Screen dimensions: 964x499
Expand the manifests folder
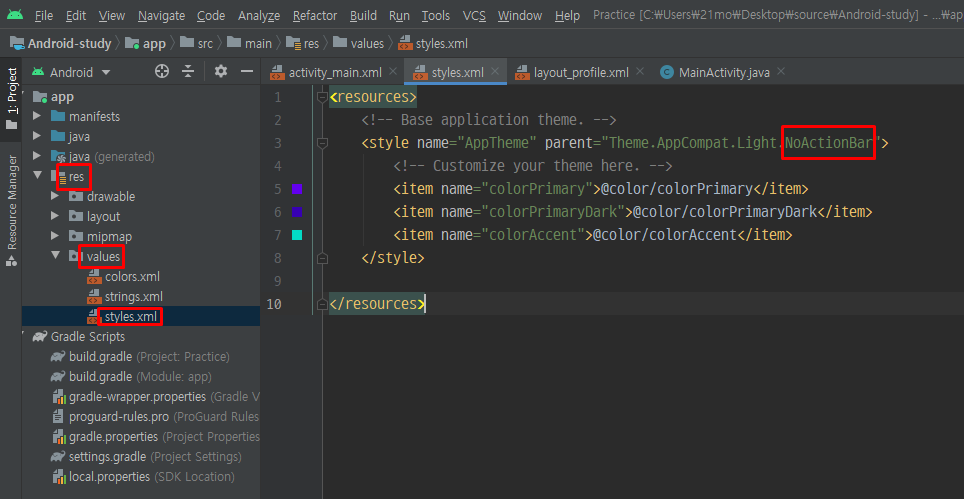coord(38,117)
